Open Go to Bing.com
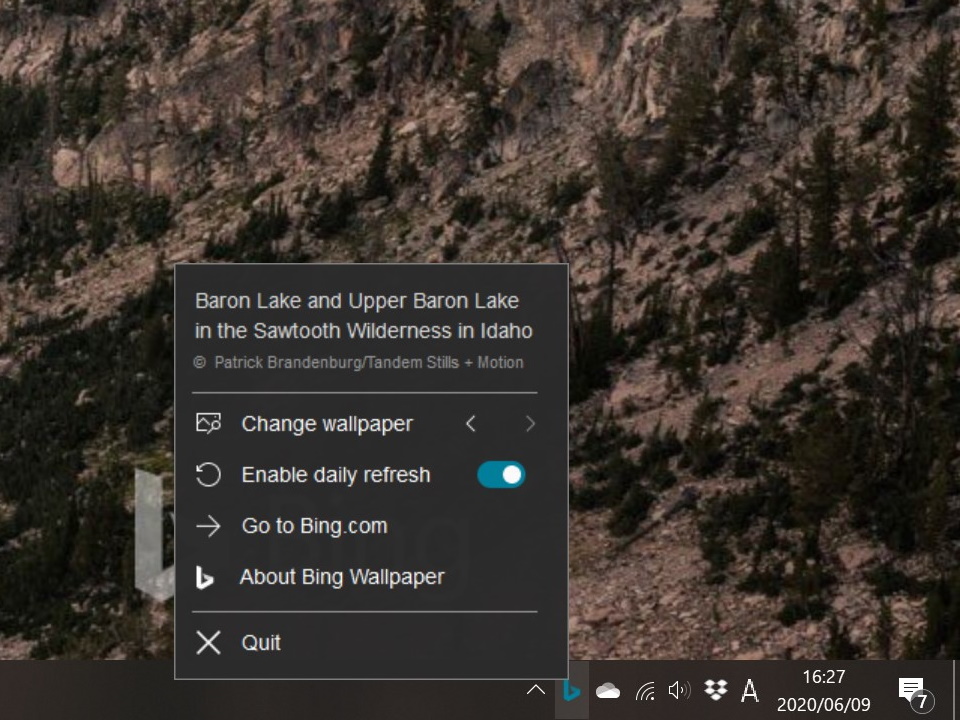Image resolution: width=960 pixels, height=720 pixels. pyautogui.click(x=313, y=525)
